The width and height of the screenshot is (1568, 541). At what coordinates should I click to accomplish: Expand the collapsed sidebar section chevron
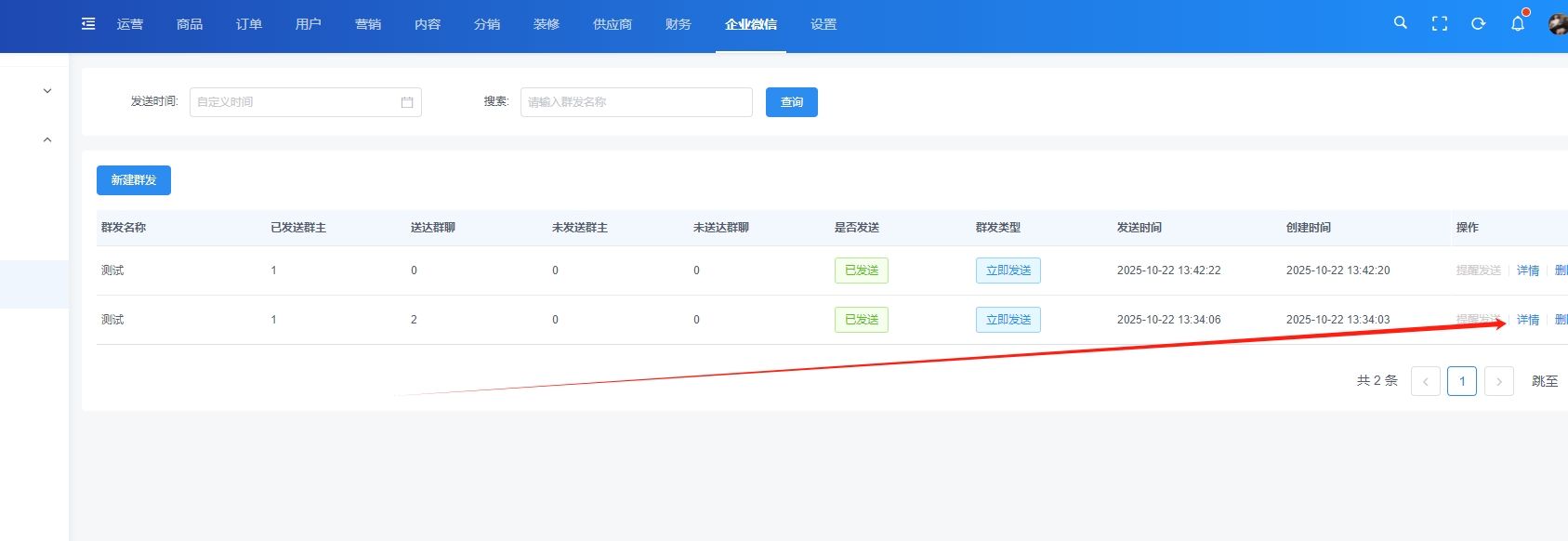[x=47, y=91]
